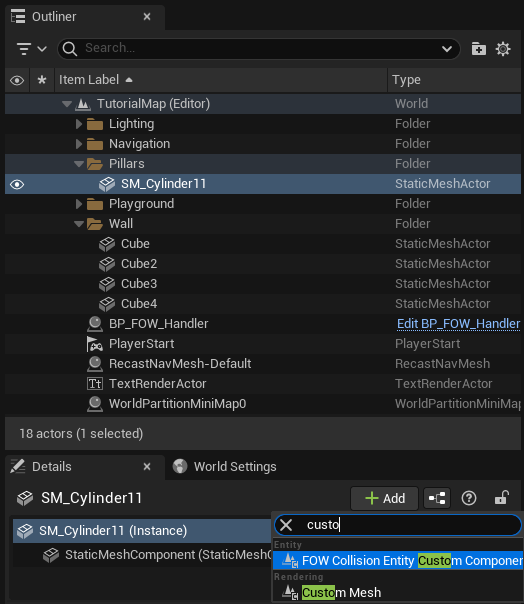Open the filter dropdown chevron
Image resolution: width=524 pixels, height=604 pixels.
tap(42, 49)
